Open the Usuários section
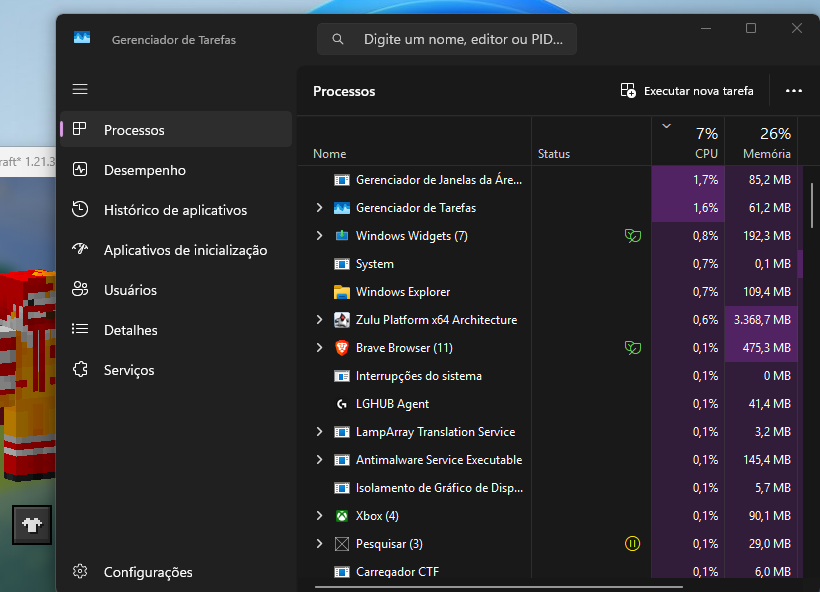Screen dimensions: 820x592 click(130, 290)
